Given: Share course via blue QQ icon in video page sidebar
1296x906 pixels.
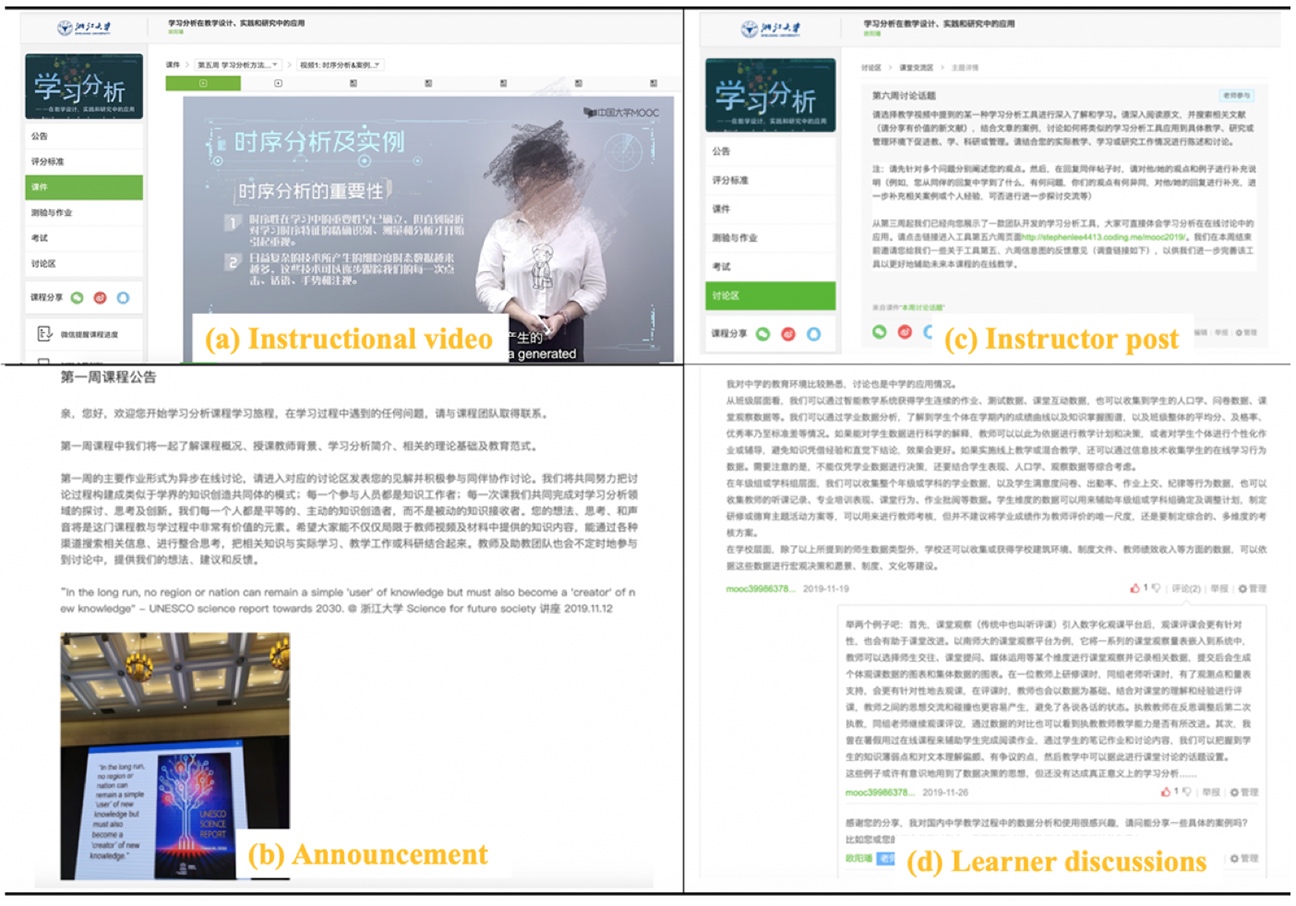Looking at the screenshot, I should (123, 297).
